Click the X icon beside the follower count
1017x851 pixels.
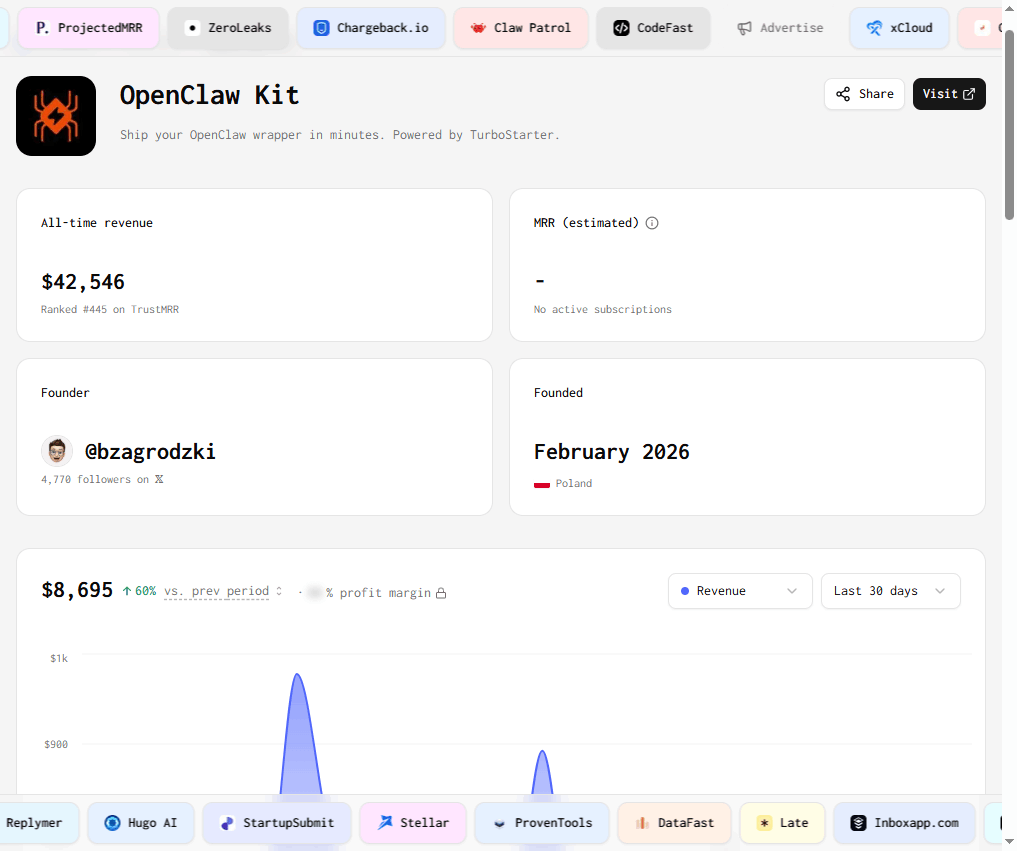point(158,479)
